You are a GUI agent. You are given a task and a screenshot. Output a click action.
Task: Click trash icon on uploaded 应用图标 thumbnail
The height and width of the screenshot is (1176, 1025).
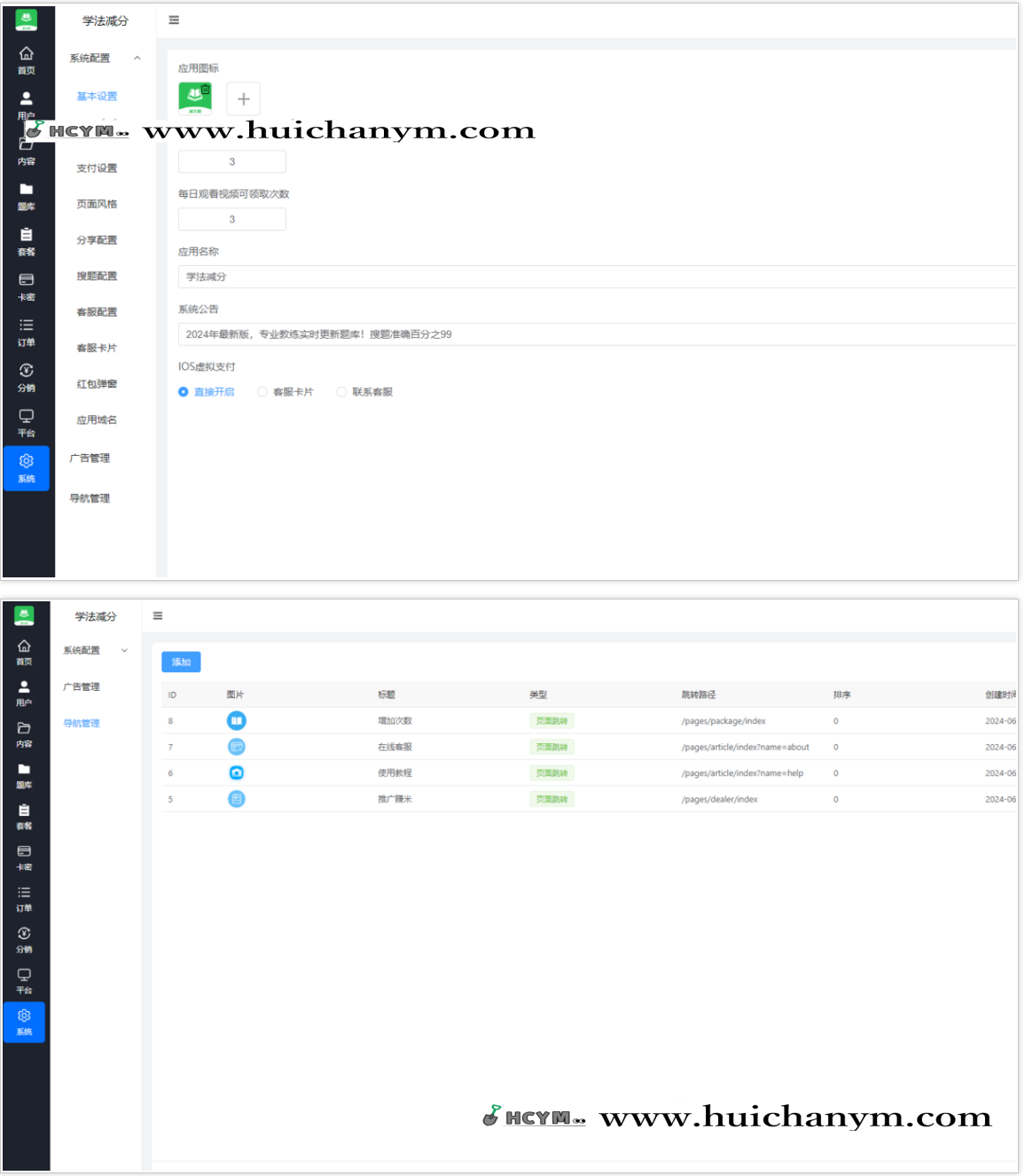pos(206,90)
